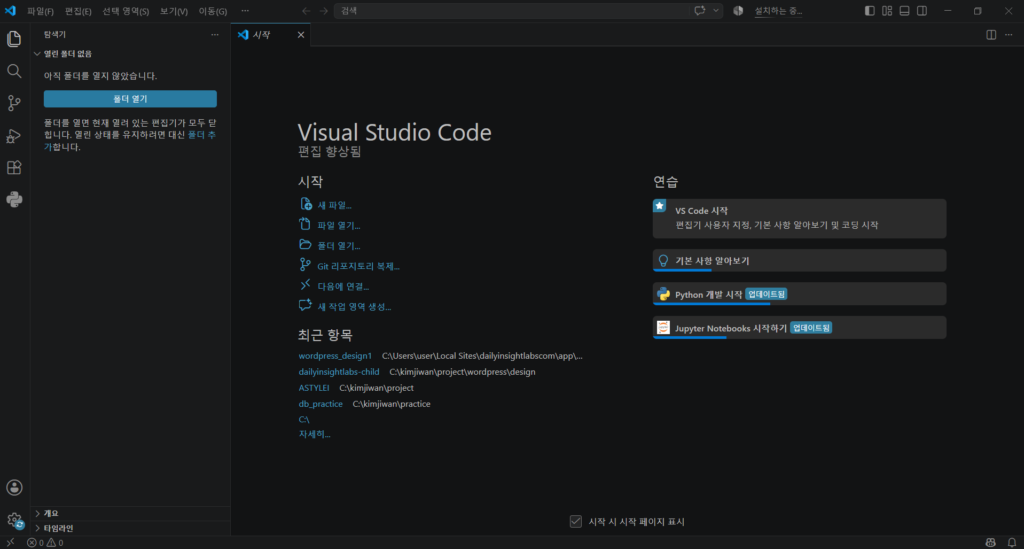This screenshot has width=1024, height=549.
Task: Open the 보기(V) menu
Action: click(x=174, y=11)
